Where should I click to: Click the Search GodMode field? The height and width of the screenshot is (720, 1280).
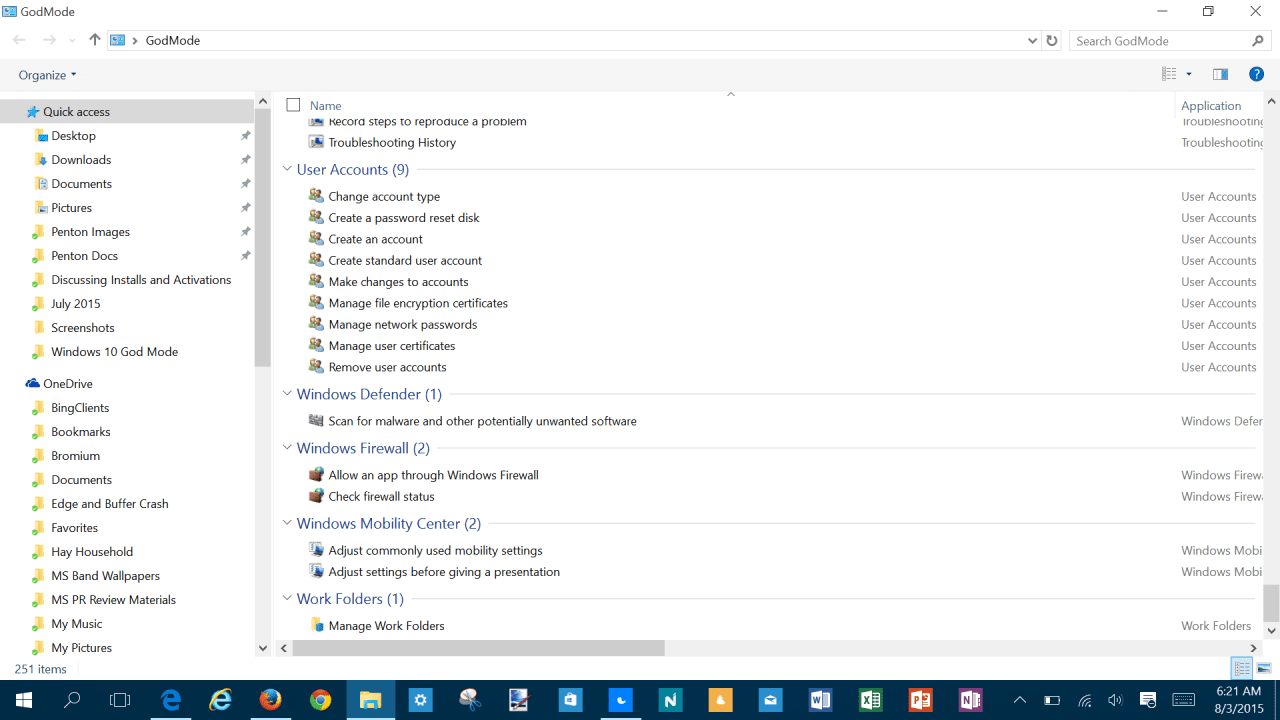[x=1160, y=41]
